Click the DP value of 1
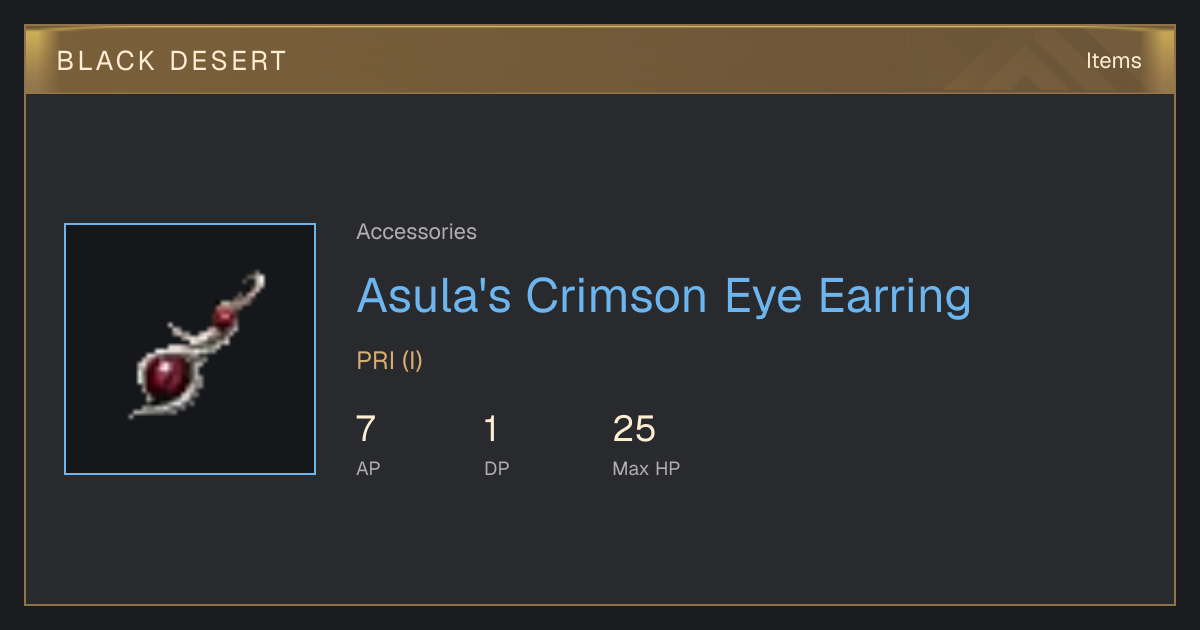 (x=490, y=429)
